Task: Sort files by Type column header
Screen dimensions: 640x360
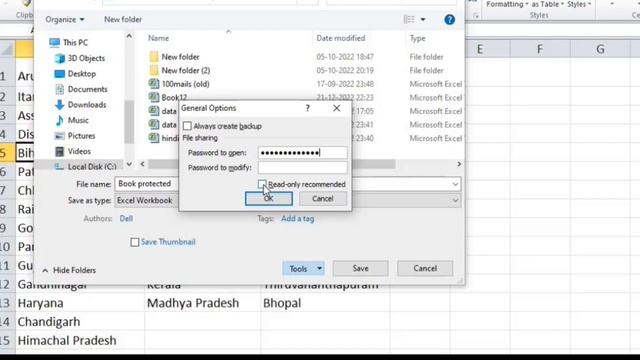Action: coord(418,38)
